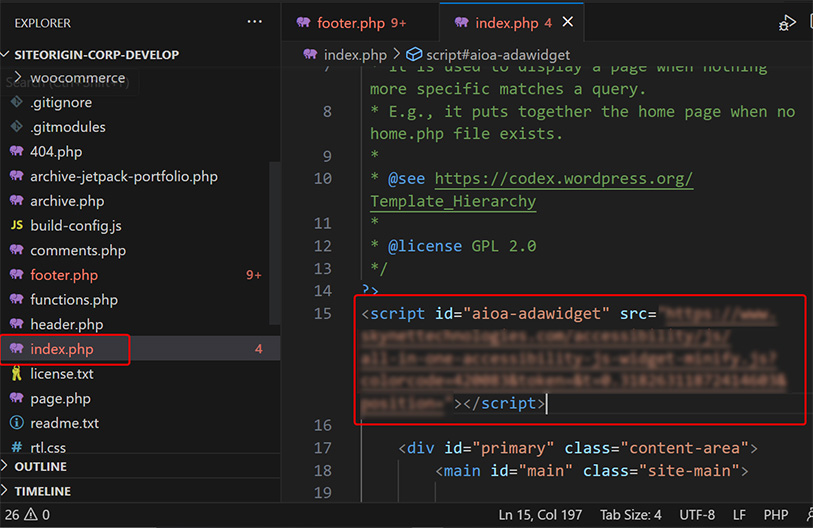Click the diamond icon beside .gitmodules
The image size is (813, 528).
tap(17, 126)
